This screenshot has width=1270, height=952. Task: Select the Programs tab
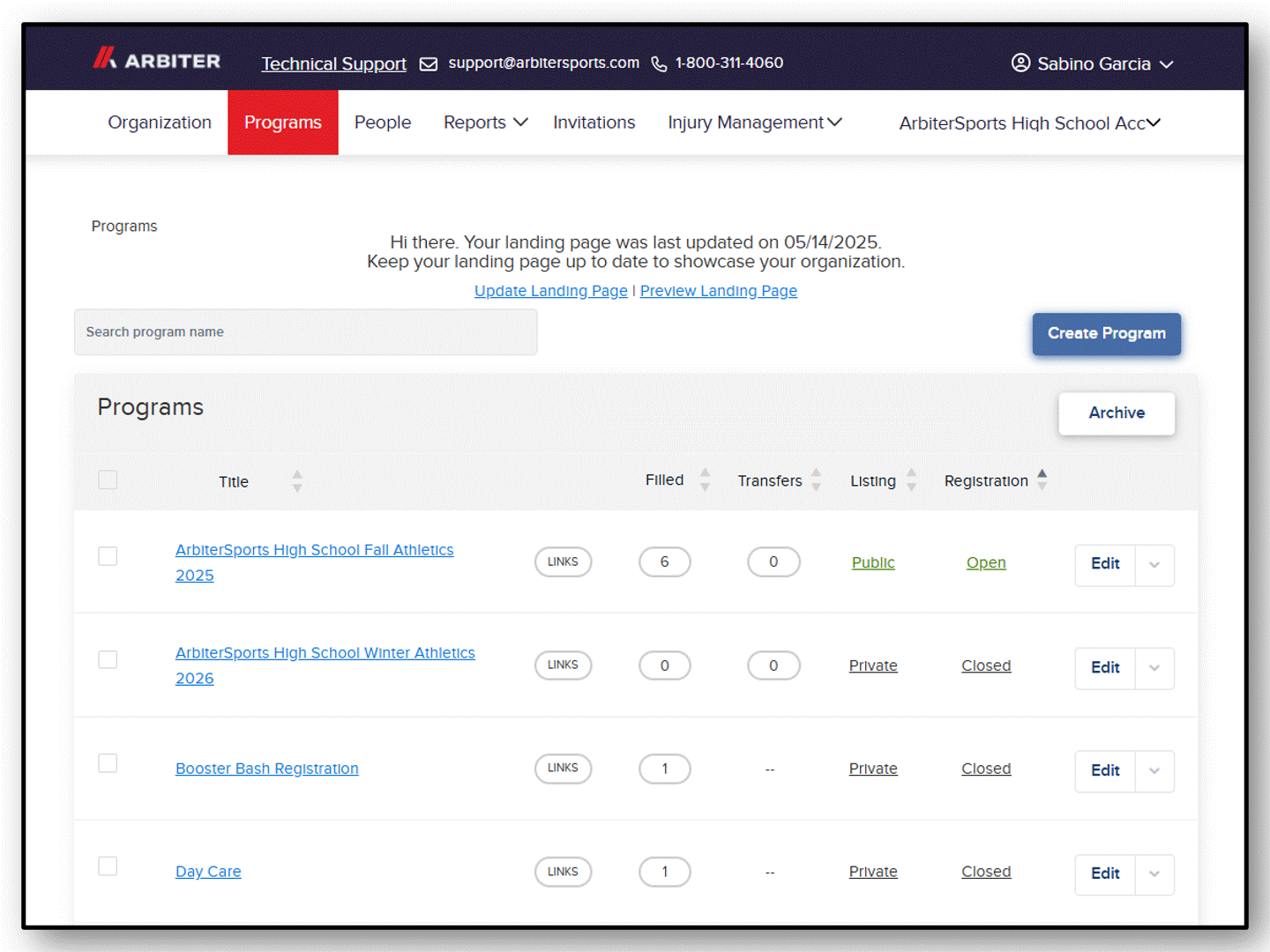[283, 123]
